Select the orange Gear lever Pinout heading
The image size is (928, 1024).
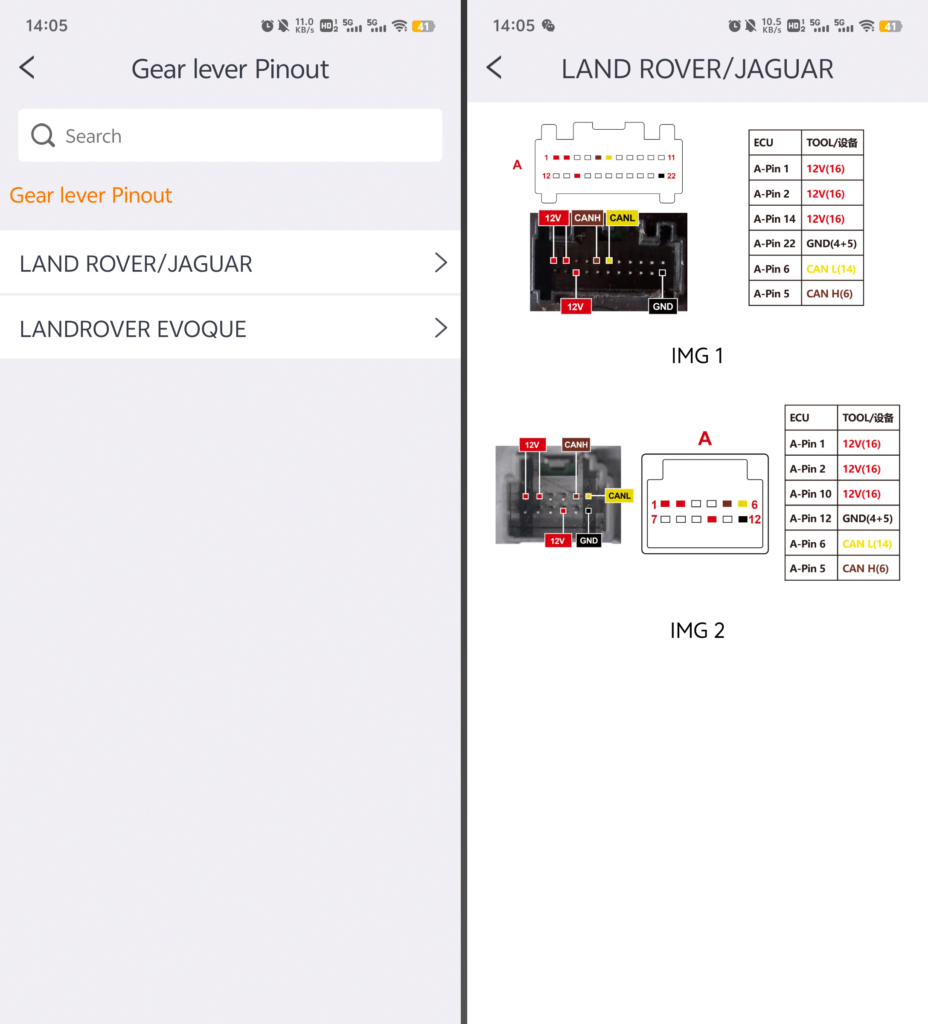(91, 195)
